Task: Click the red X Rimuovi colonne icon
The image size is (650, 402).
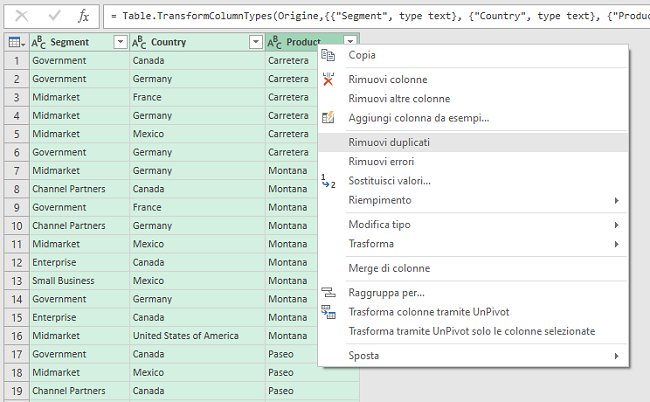Action: [328, 79]
